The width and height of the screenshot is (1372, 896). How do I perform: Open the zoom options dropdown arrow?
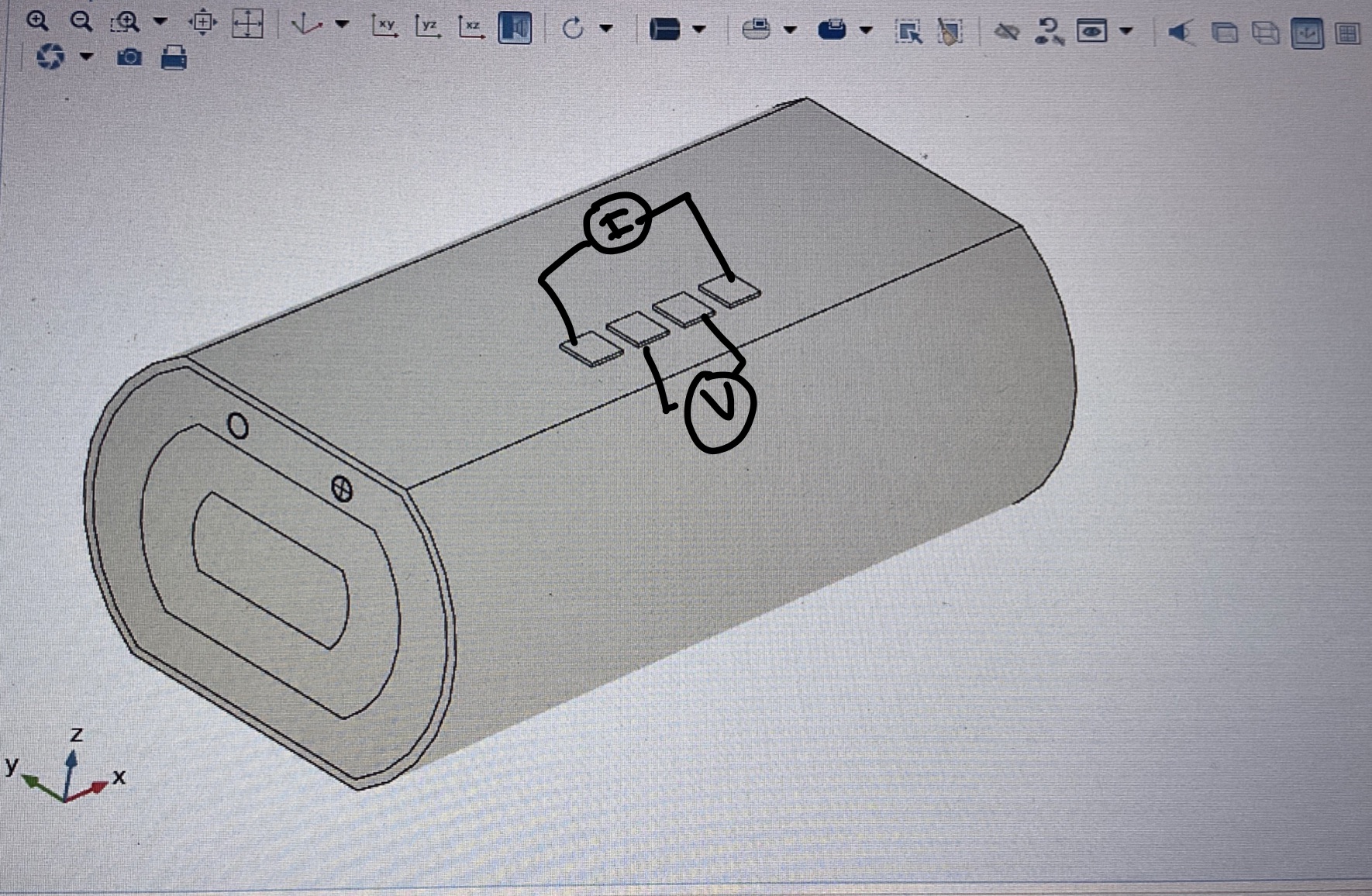(x=160, y=21)
